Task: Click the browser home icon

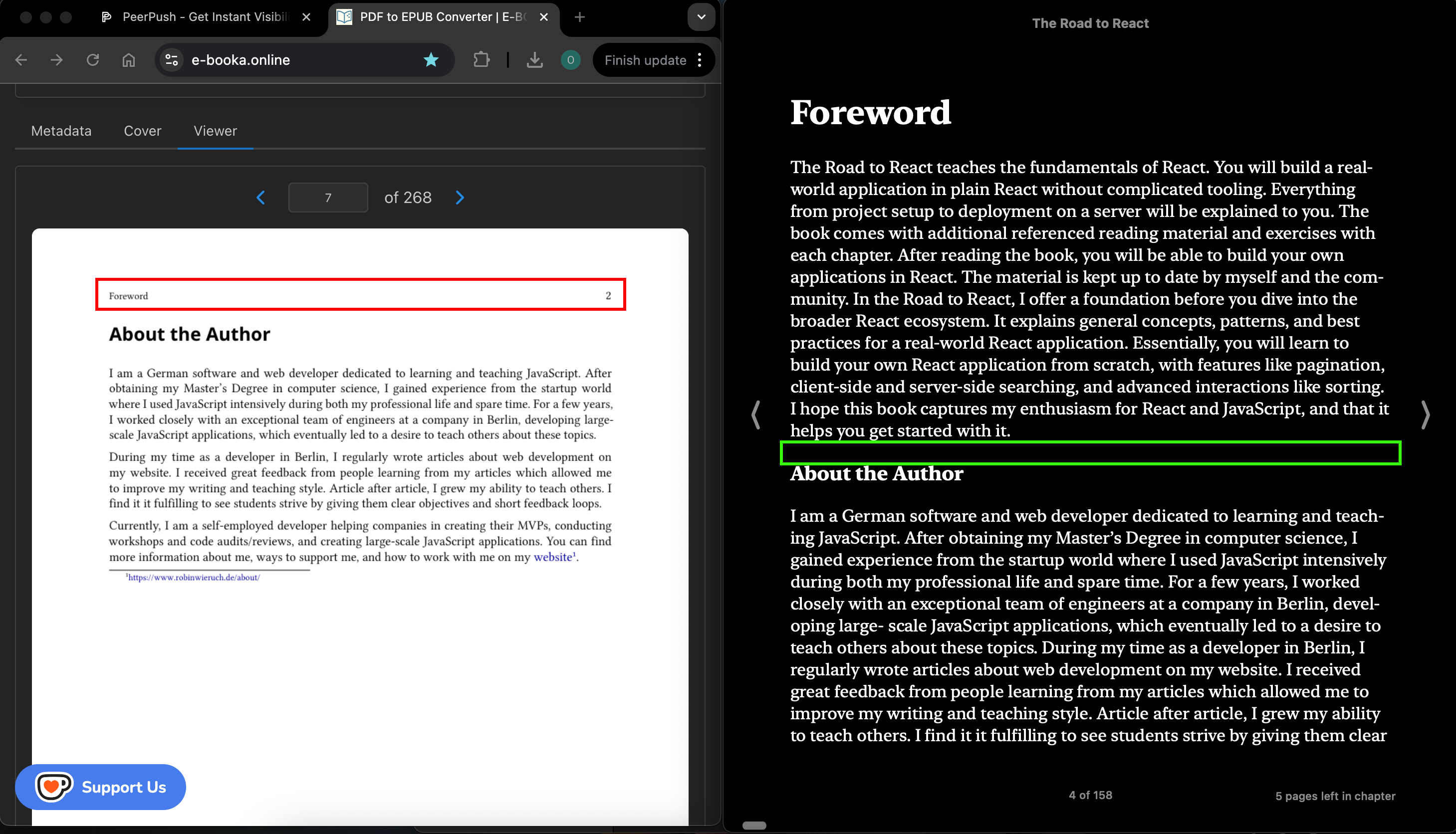Action: coord(128,59)
